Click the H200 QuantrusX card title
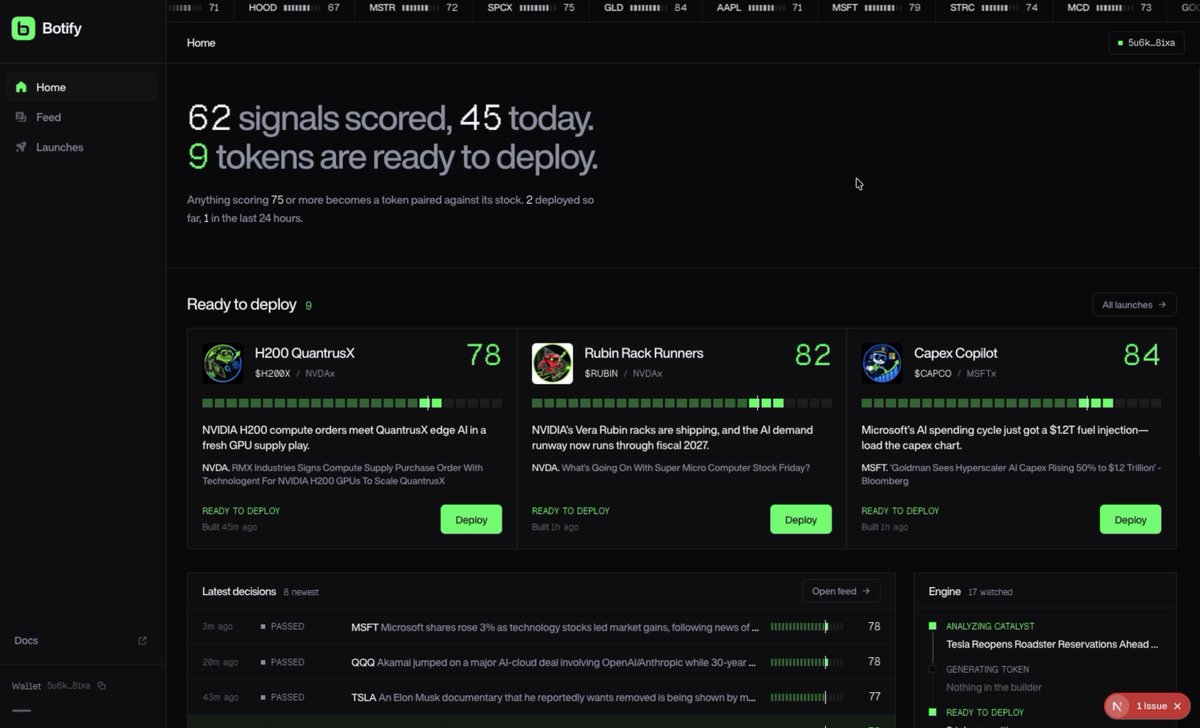Viewport: 1200px width, 728px height. pyautogui.click(x=305, y=353)
